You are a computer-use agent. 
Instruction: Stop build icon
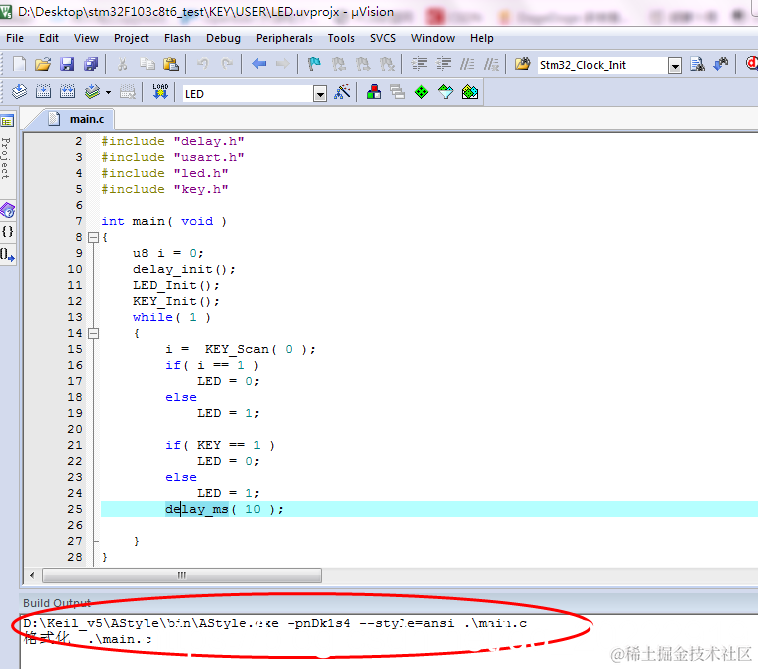coord(128,91)
